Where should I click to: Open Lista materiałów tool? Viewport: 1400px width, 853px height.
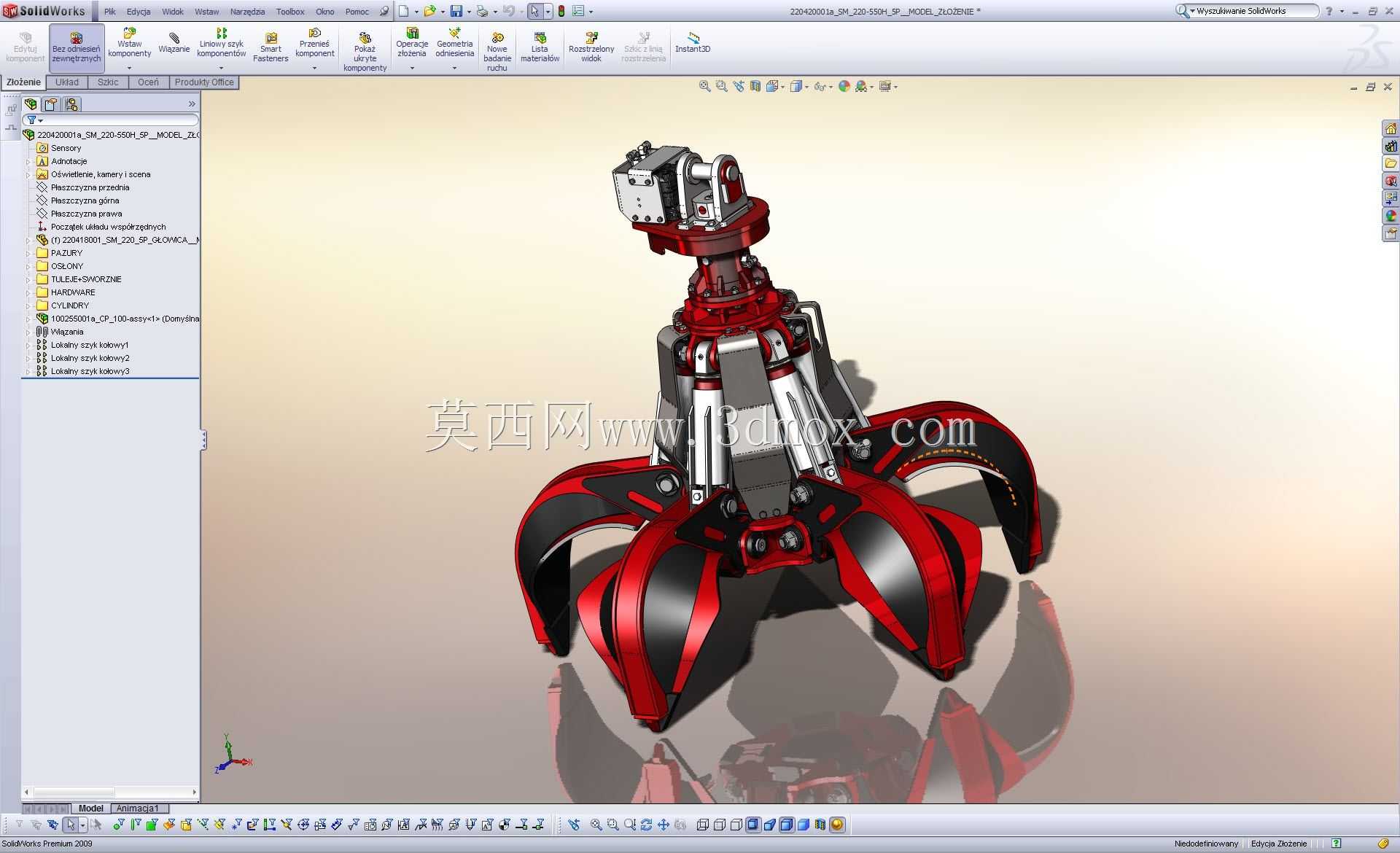[x=540, y=47]
